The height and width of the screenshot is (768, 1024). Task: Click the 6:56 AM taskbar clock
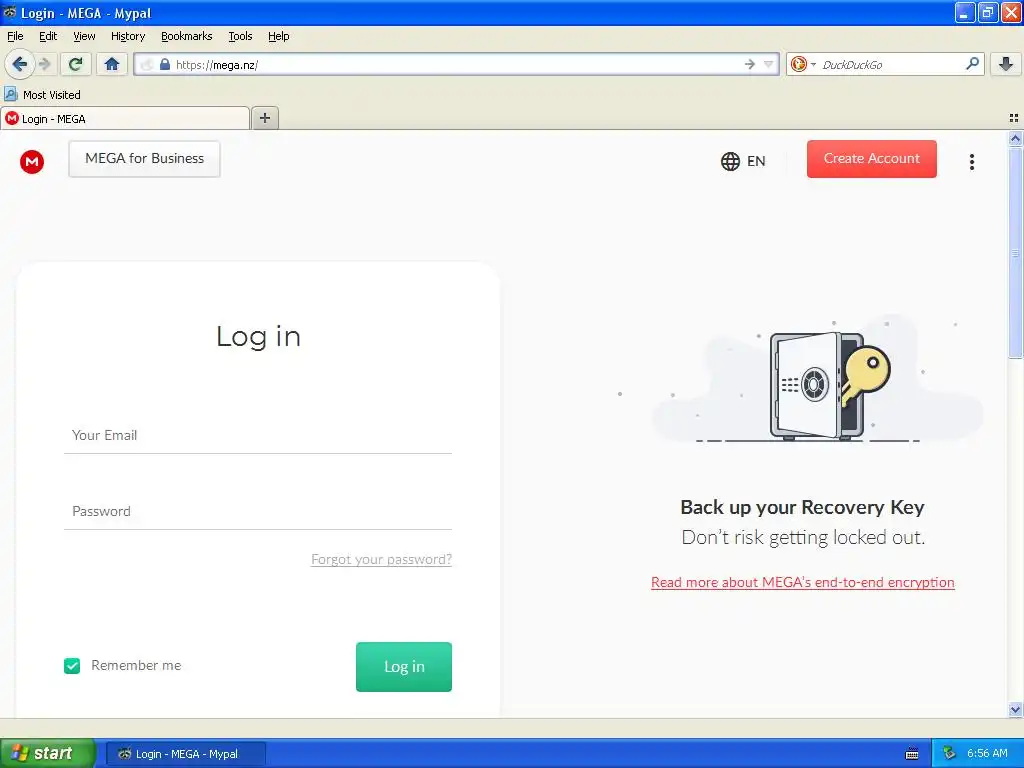987,754
